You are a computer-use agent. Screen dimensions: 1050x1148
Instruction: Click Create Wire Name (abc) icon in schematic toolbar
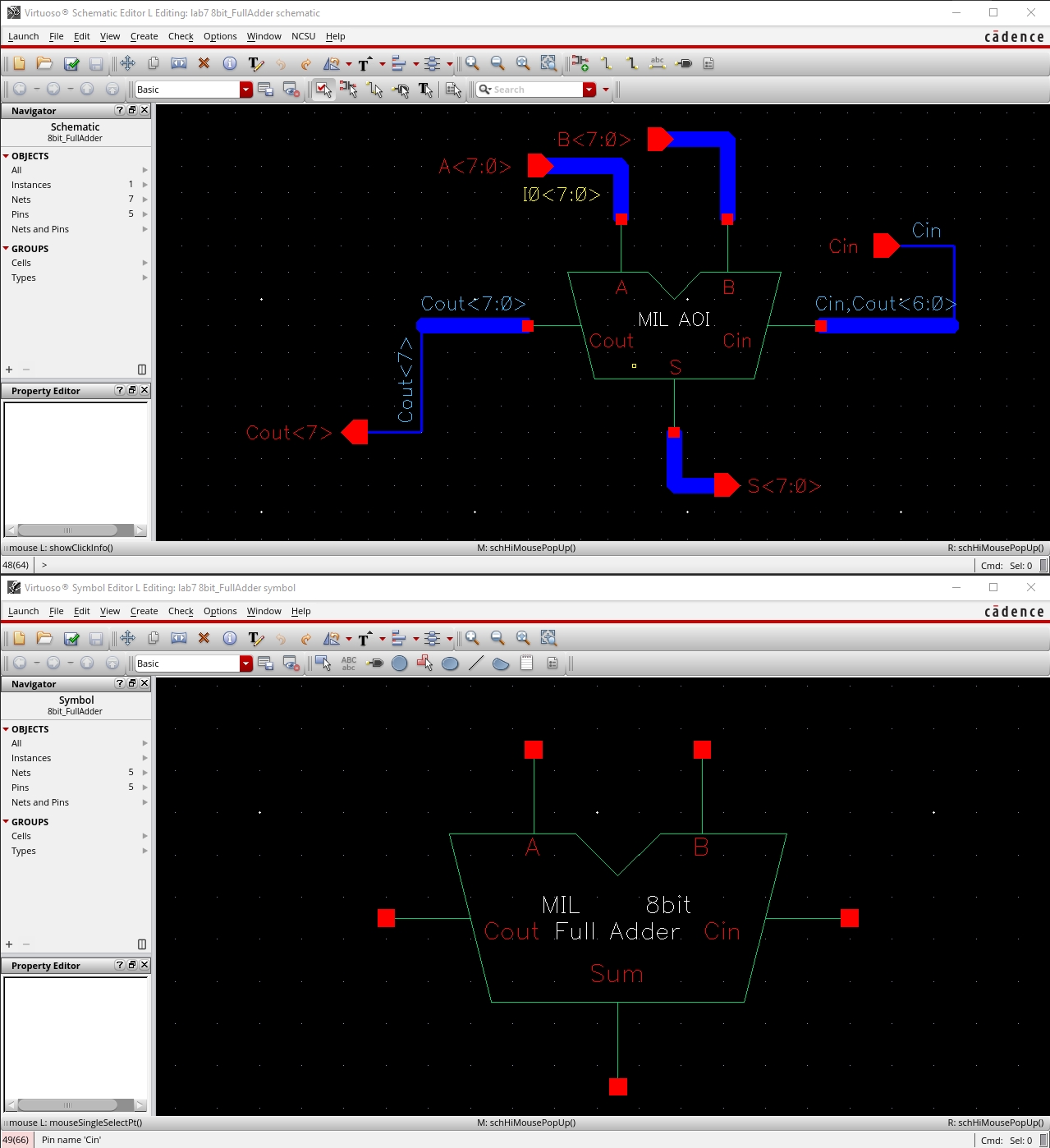[658, 63]
